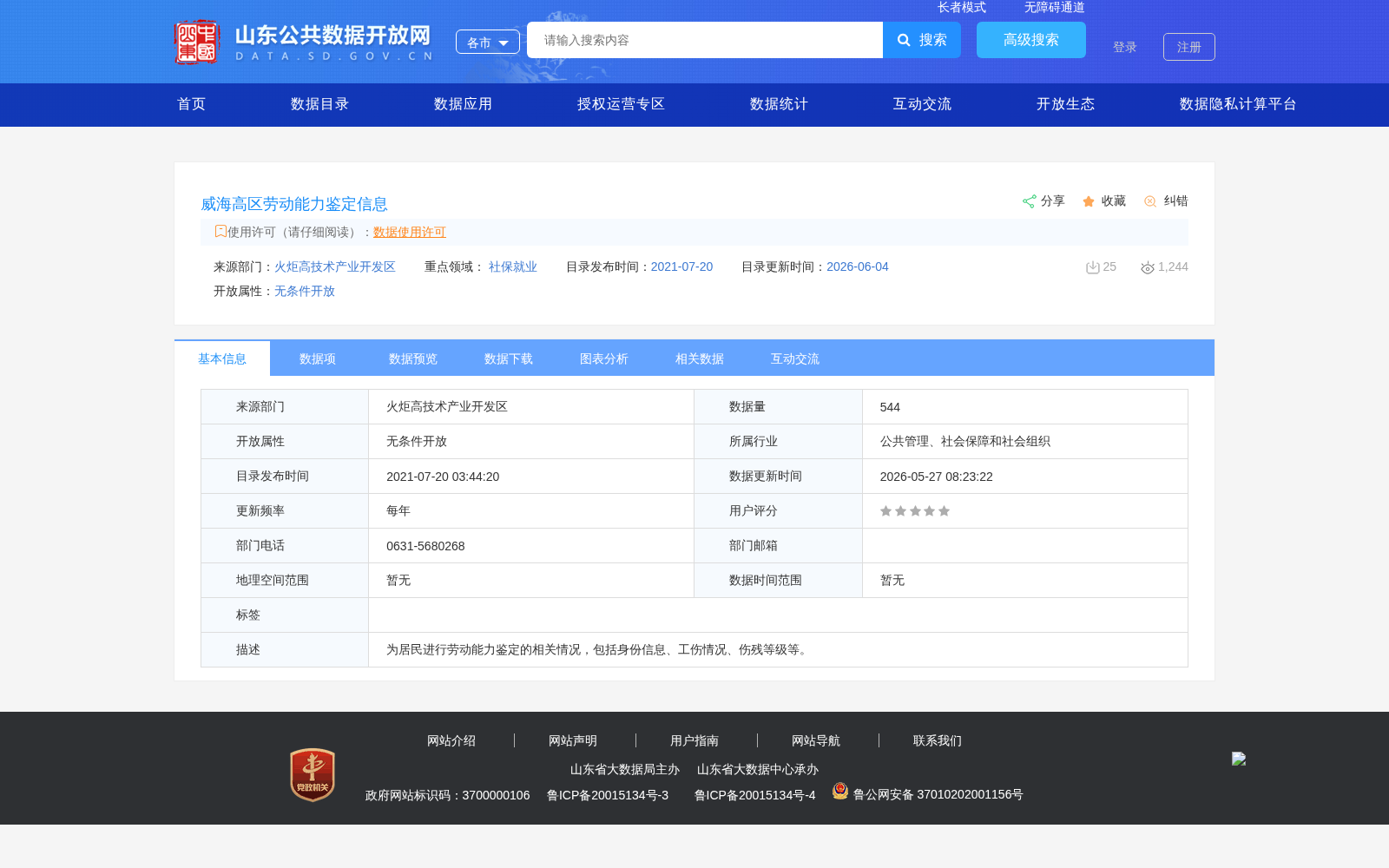Click the description text about 劳动能力鉴定
Screen dimensions: 1389x868
[x=599, y=649]
